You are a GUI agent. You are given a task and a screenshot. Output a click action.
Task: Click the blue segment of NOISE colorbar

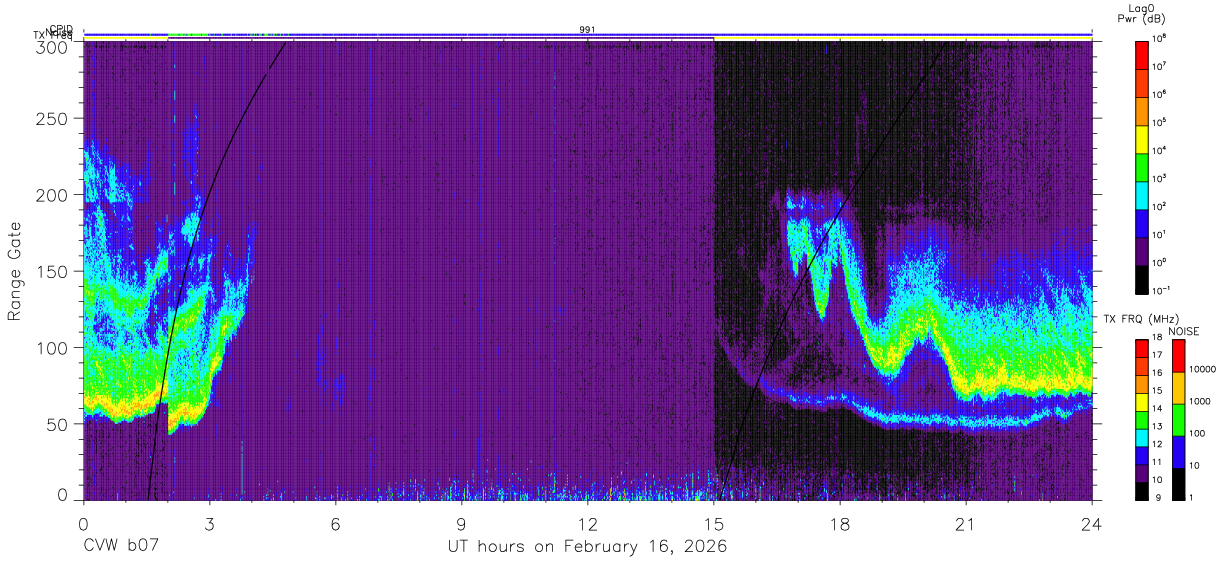(x=1179, y=451)
